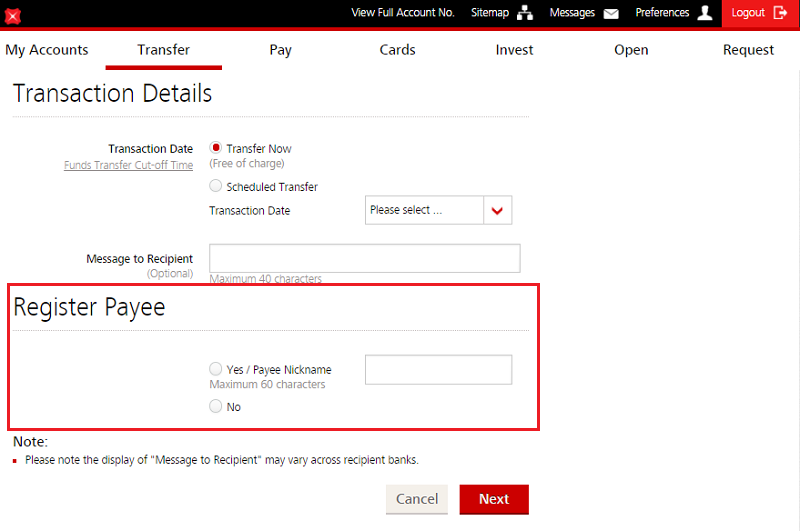
Task: Open the Sitemap icon
Action: pos(525,14)
